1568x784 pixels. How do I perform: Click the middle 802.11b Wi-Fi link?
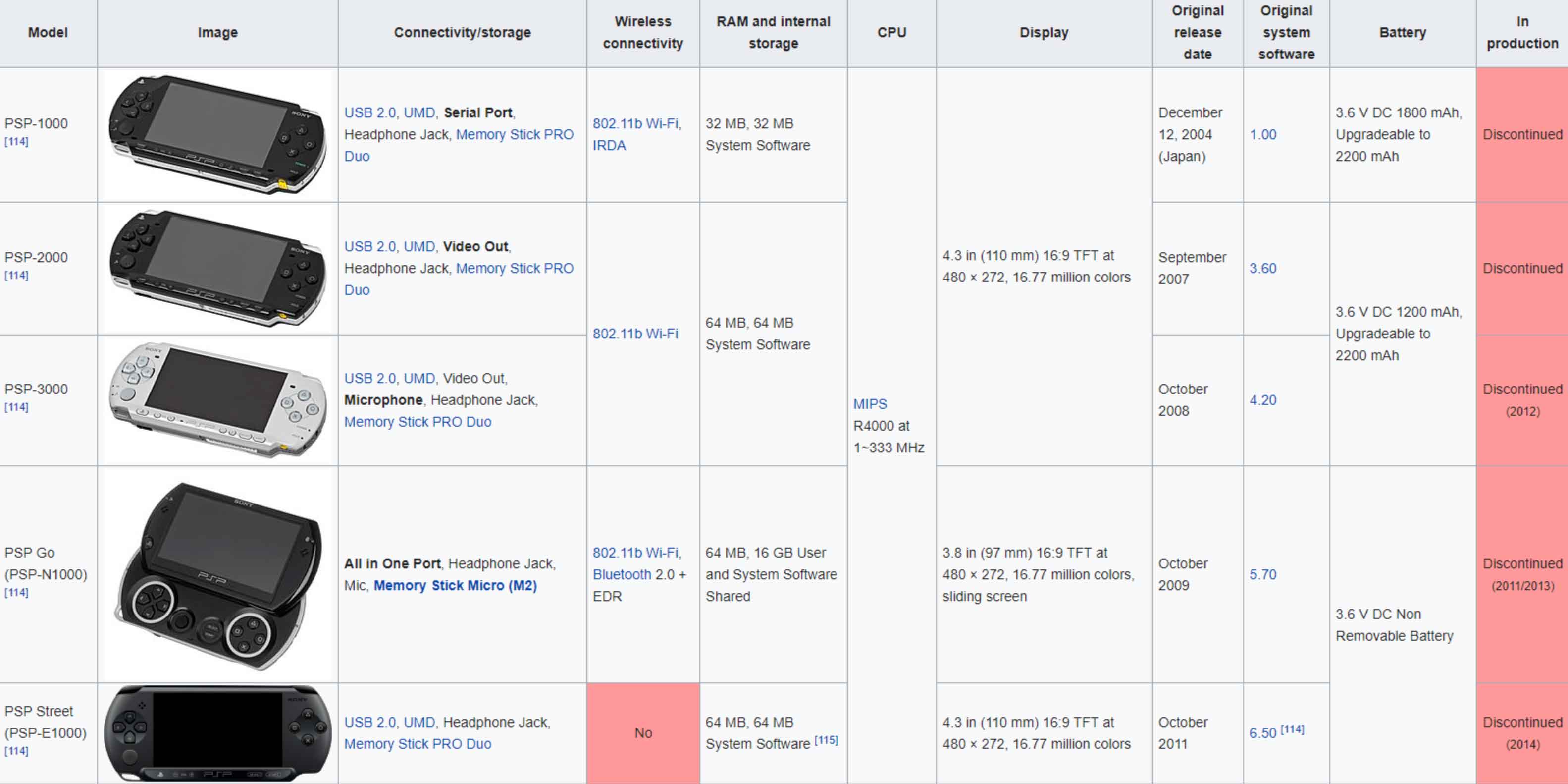[635, 334]
